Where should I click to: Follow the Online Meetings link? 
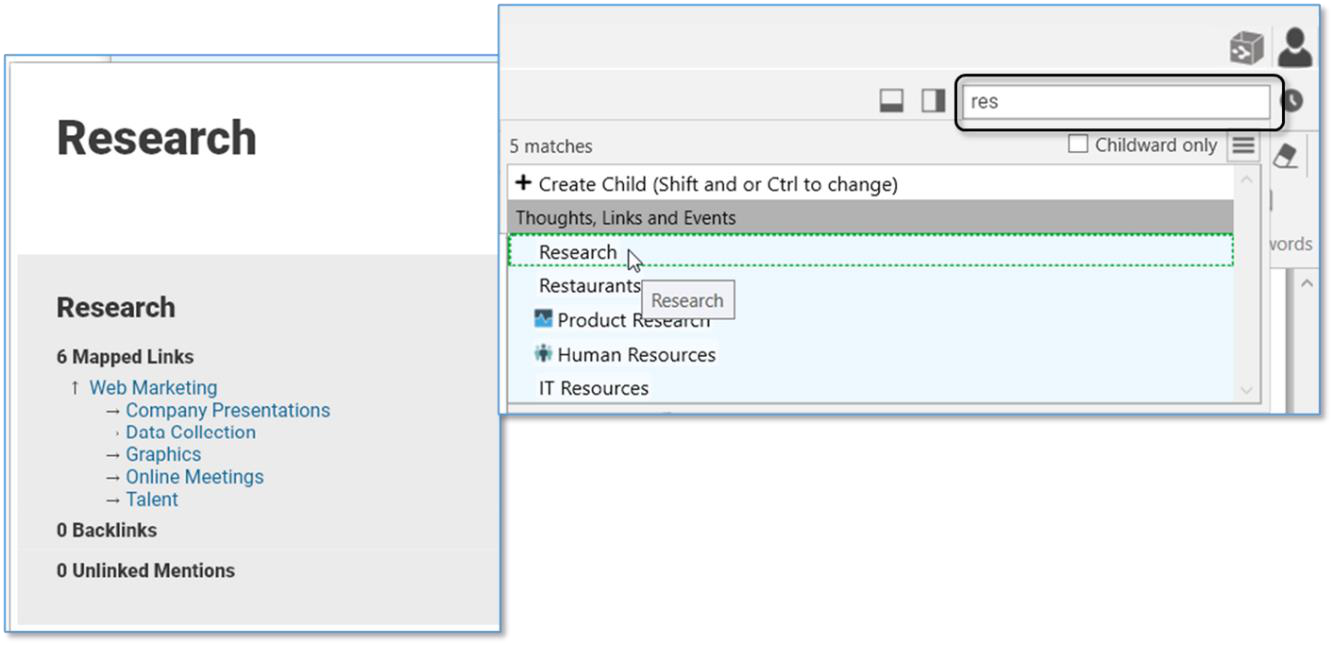195,477
